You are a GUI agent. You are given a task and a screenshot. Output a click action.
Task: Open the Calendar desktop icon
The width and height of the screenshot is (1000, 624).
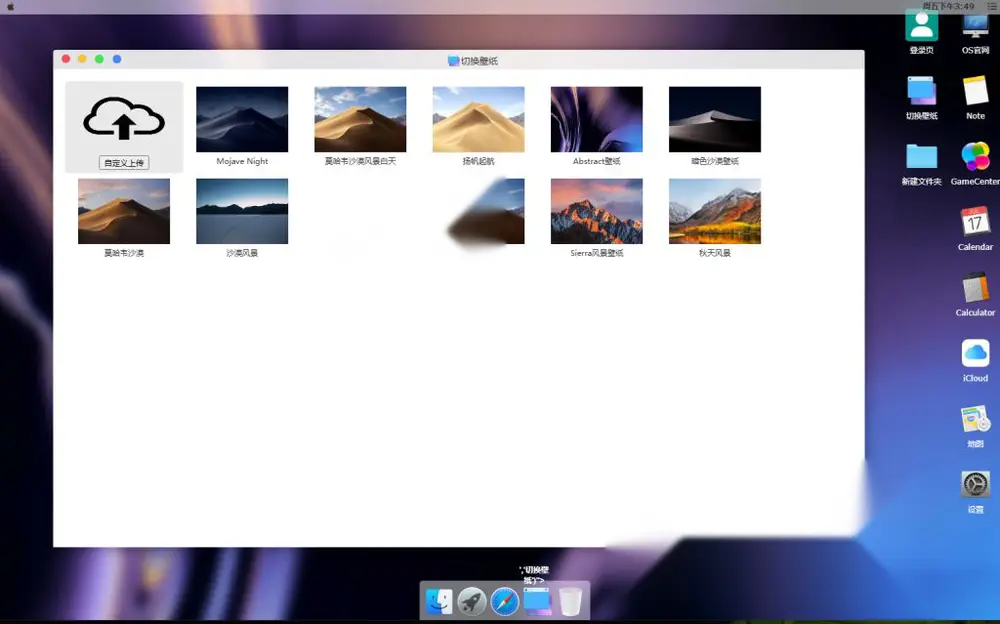(x=975, y=222)
